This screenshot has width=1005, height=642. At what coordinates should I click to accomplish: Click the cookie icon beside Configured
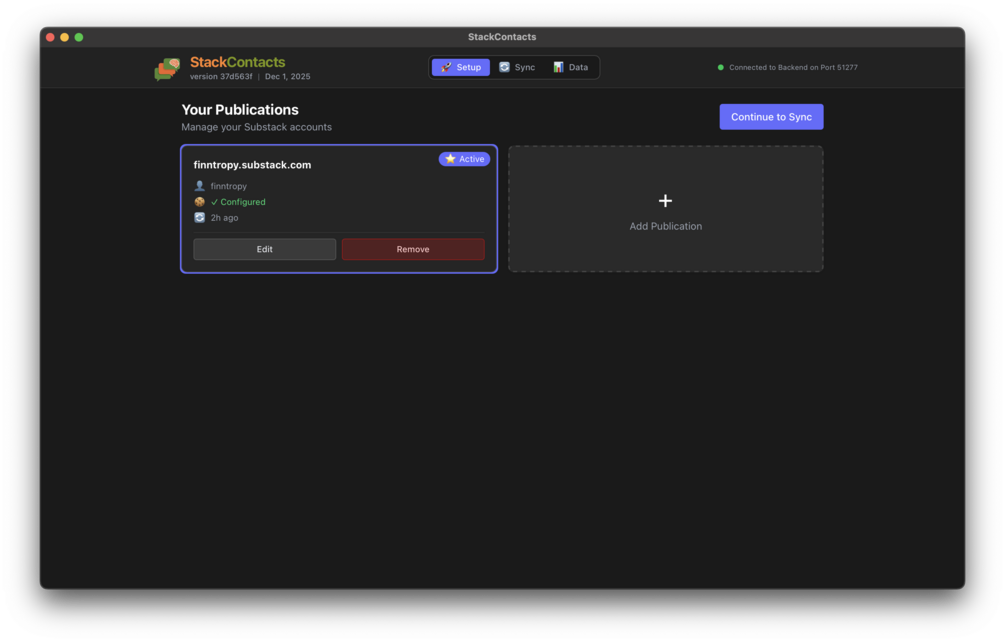coord(199,202)
